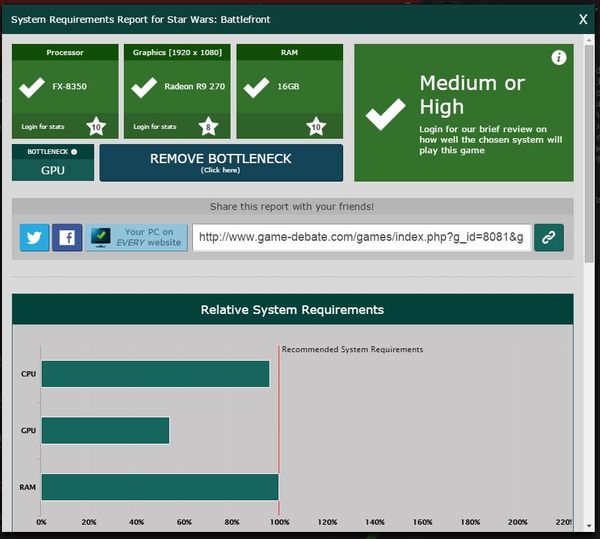Share report on Facebook icon
The image size is (600, 539).
[67, 238]
